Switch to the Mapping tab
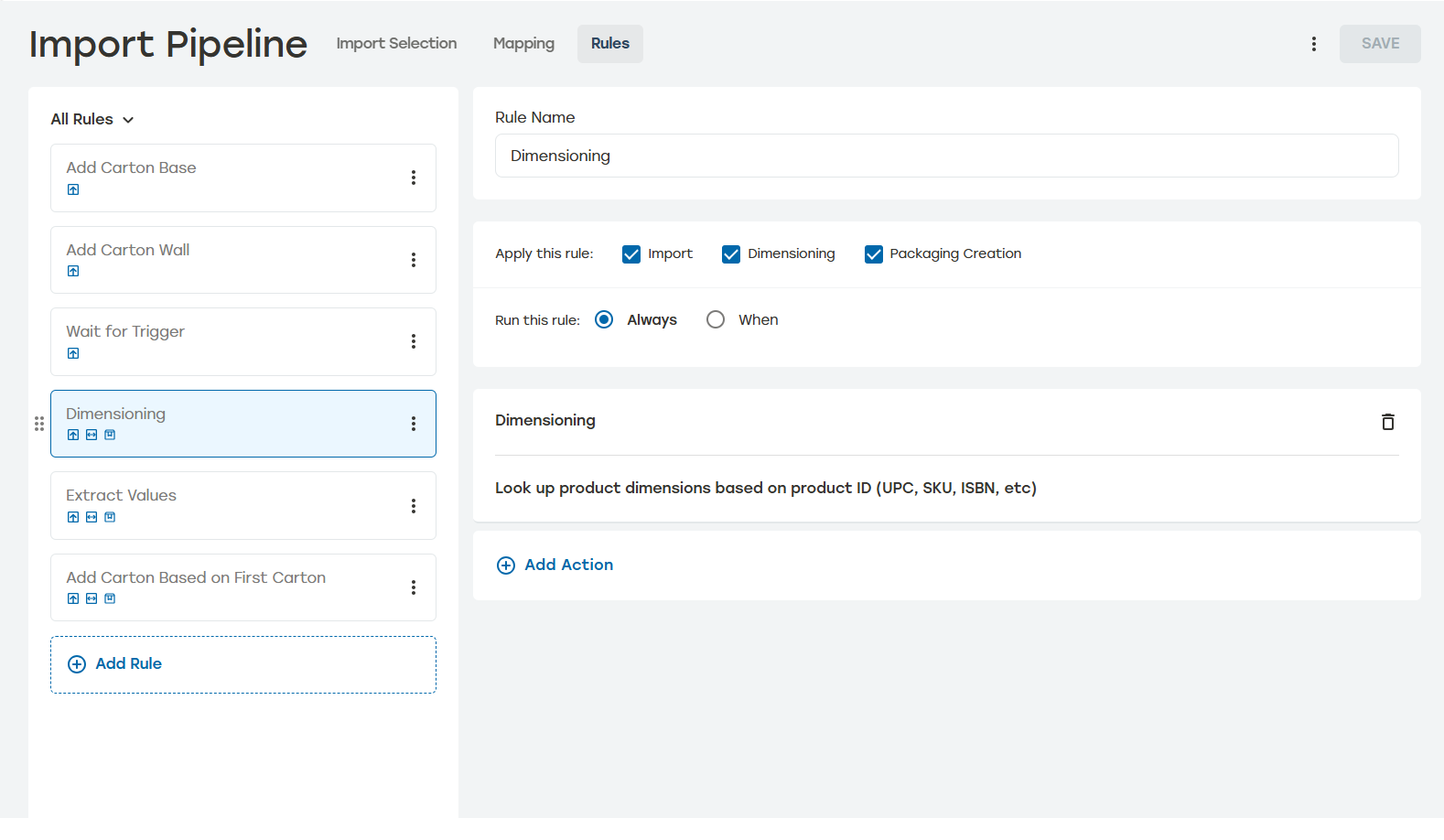 (x=523, y=44)
